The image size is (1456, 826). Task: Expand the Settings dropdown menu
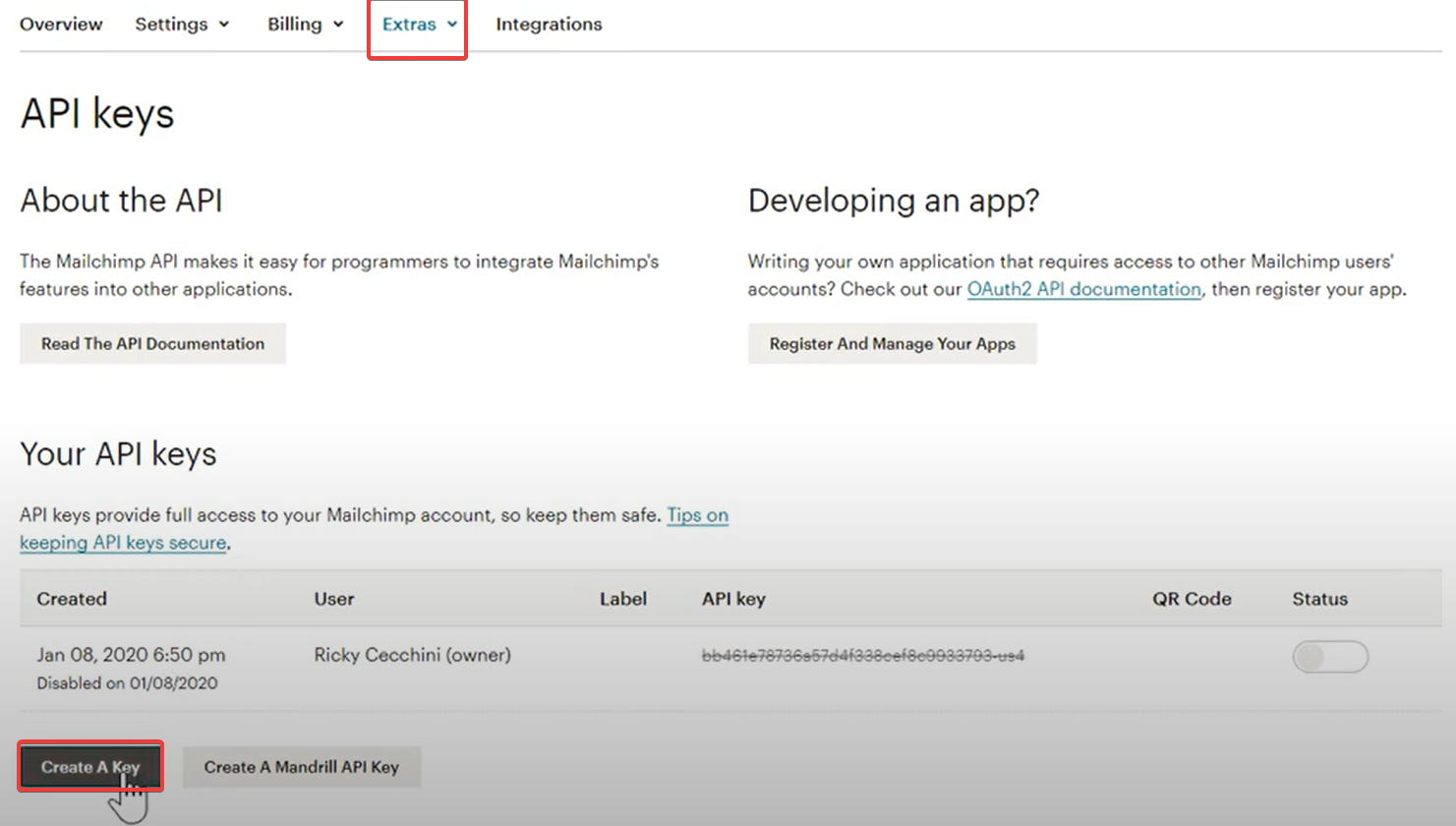pos(182,25)
